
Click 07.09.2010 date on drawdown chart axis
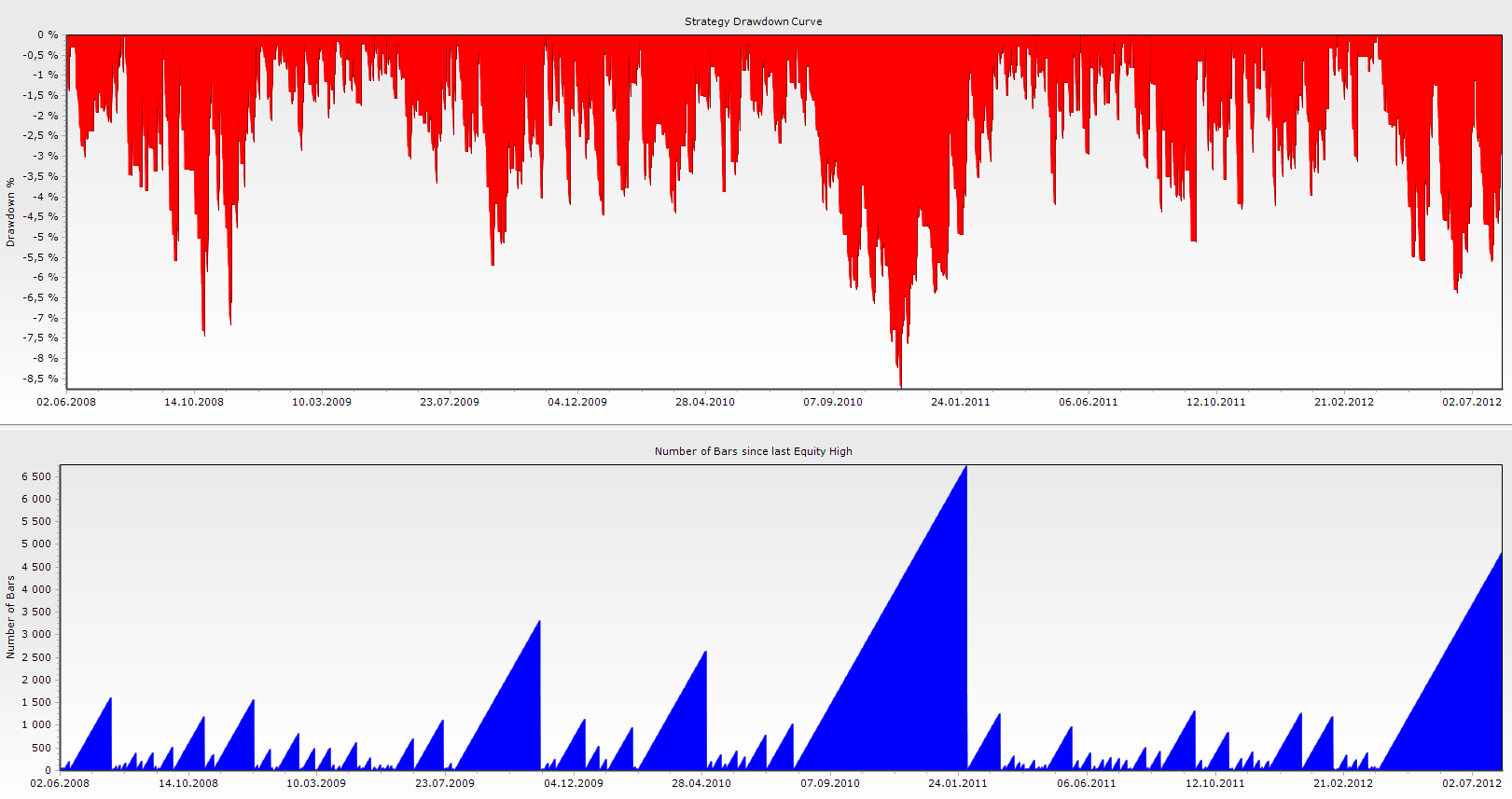[833, 402]
